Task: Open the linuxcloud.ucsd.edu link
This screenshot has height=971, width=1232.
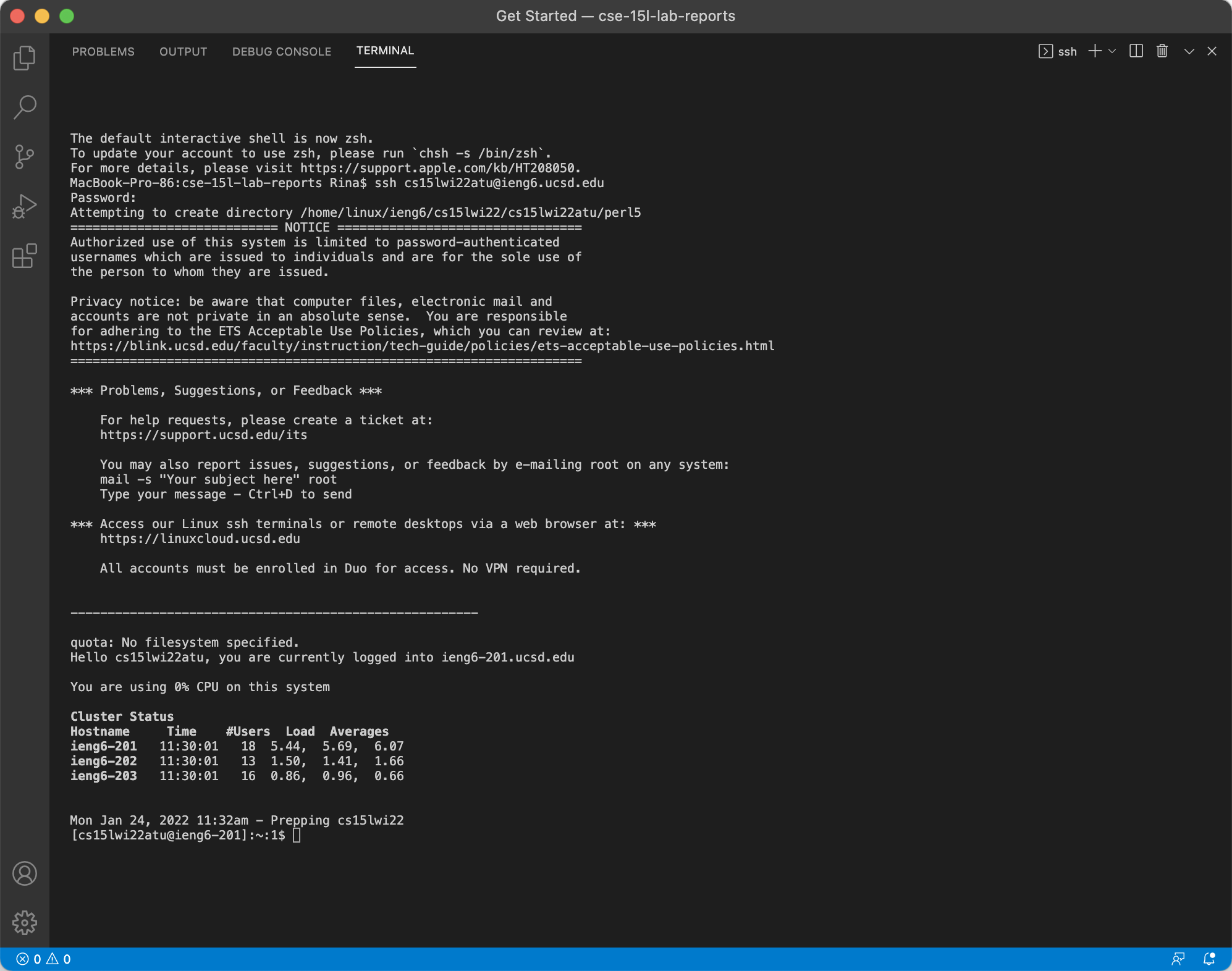Action: [x=200, y=538]
